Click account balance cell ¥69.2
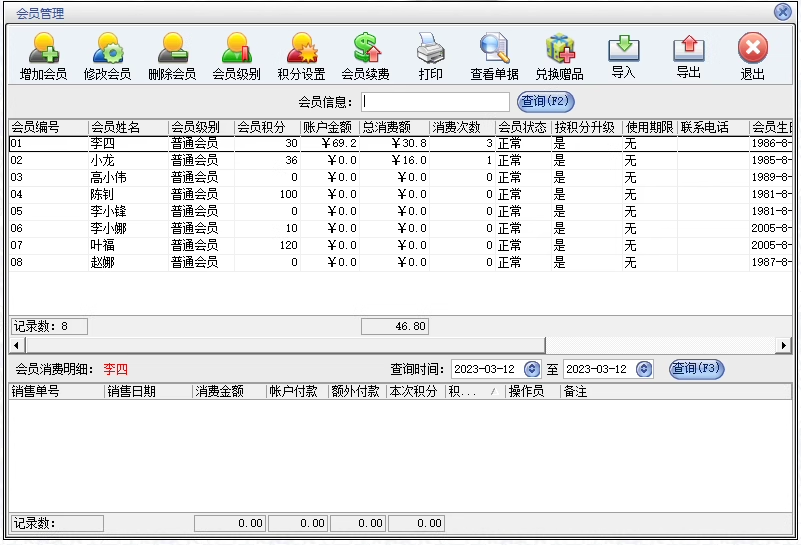801x545 pixels. pos(330,144)
